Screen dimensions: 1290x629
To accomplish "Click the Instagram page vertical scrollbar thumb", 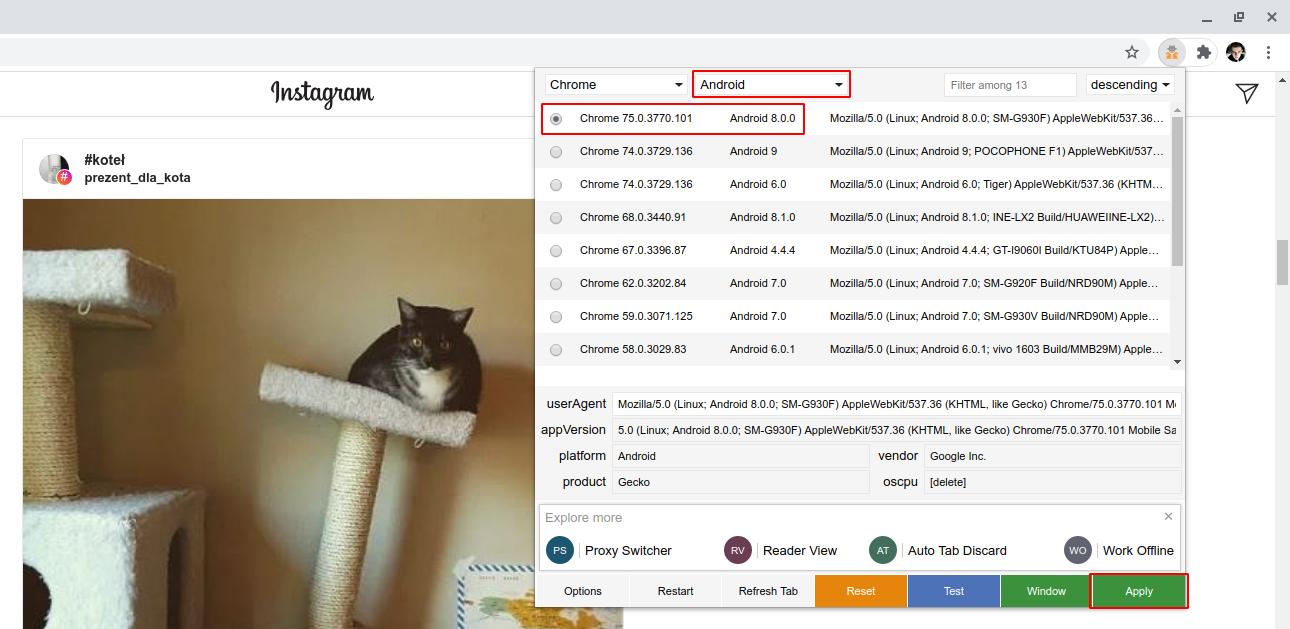I will pos(1282,262).
